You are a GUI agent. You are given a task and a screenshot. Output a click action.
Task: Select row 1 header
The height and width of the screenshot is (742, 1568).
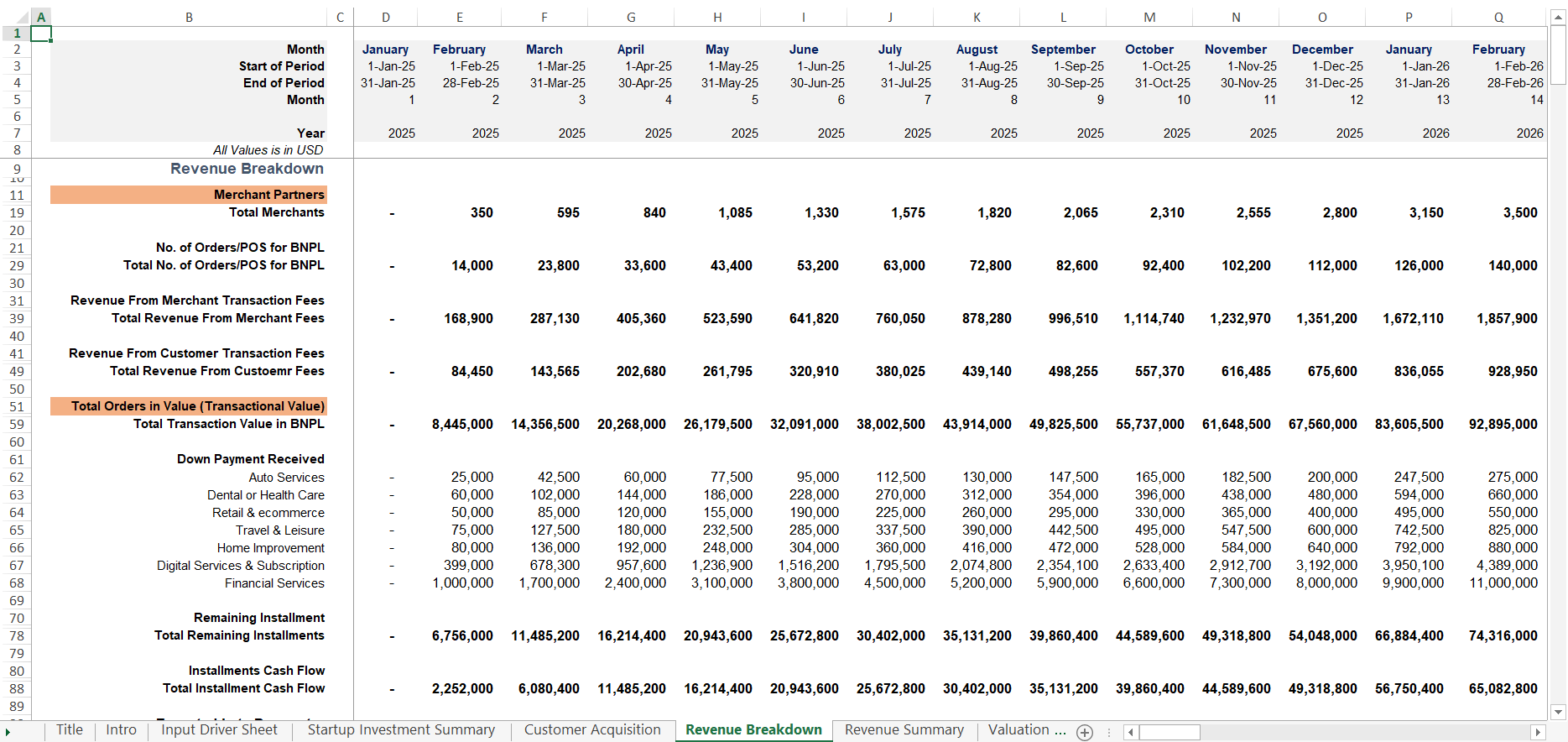coord(16,34)
